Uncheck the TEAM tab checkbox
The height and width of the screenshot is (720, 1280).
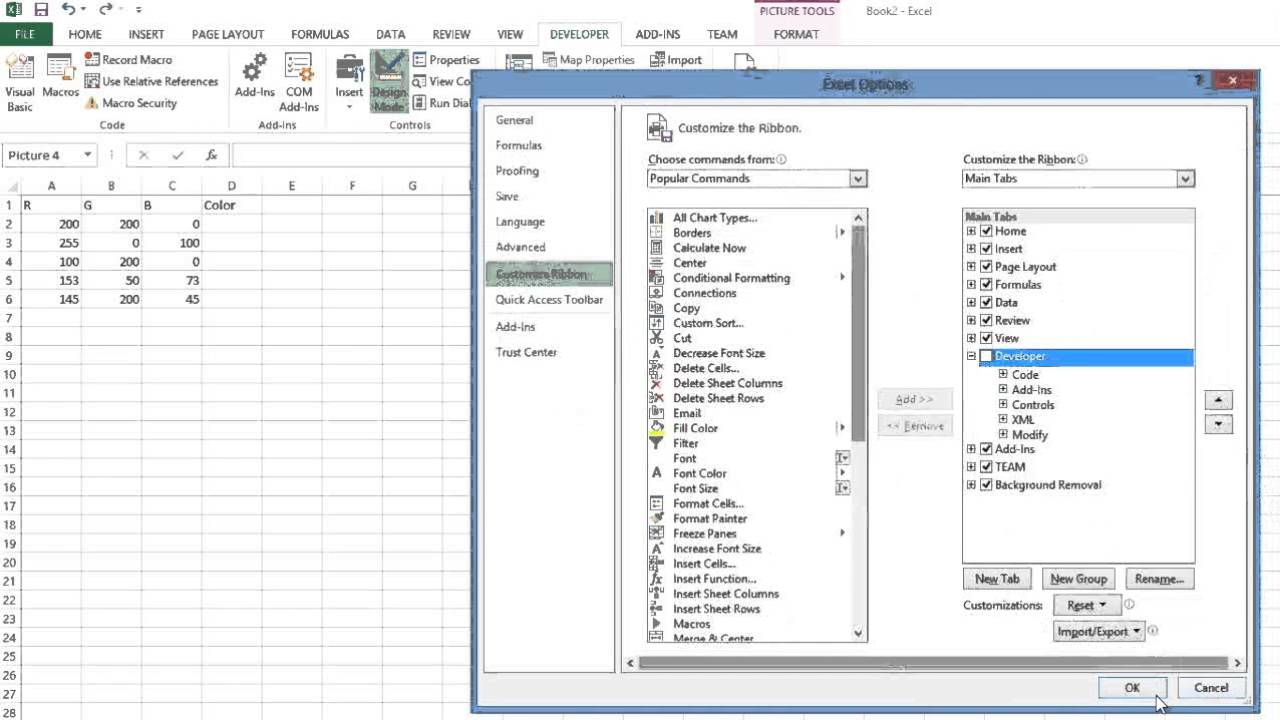986,467
